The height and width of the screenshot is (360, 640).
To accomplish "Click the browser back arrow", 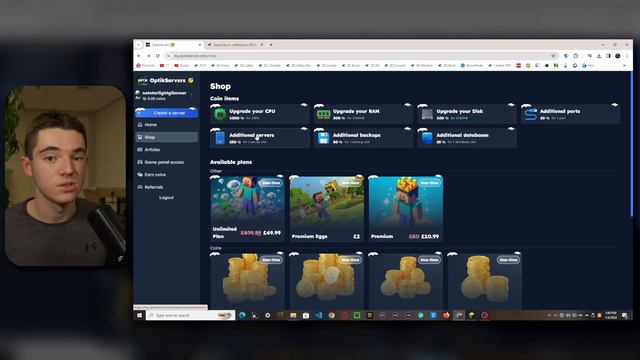I will (139, 56).
